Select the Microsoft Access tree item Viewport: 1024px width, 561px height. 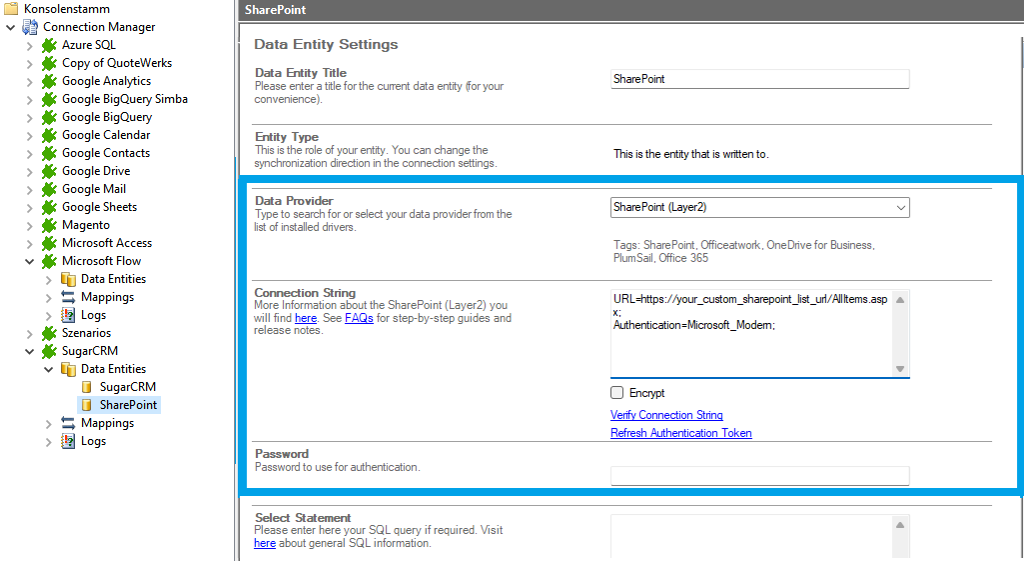106,243
